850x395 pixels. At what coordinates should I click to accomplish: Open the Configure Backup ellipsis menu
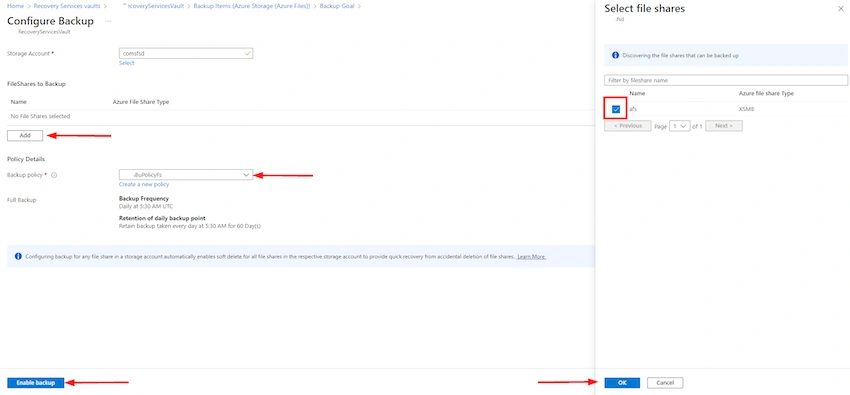(x=108, y=21)
